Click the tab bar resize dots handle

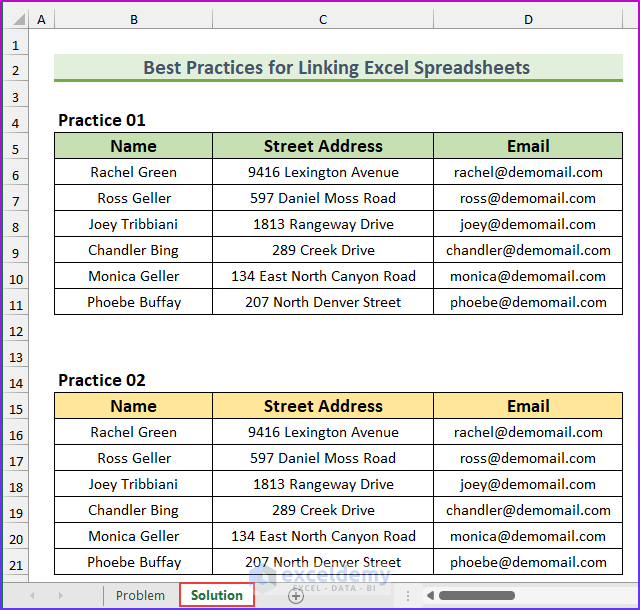coord(407,596)
